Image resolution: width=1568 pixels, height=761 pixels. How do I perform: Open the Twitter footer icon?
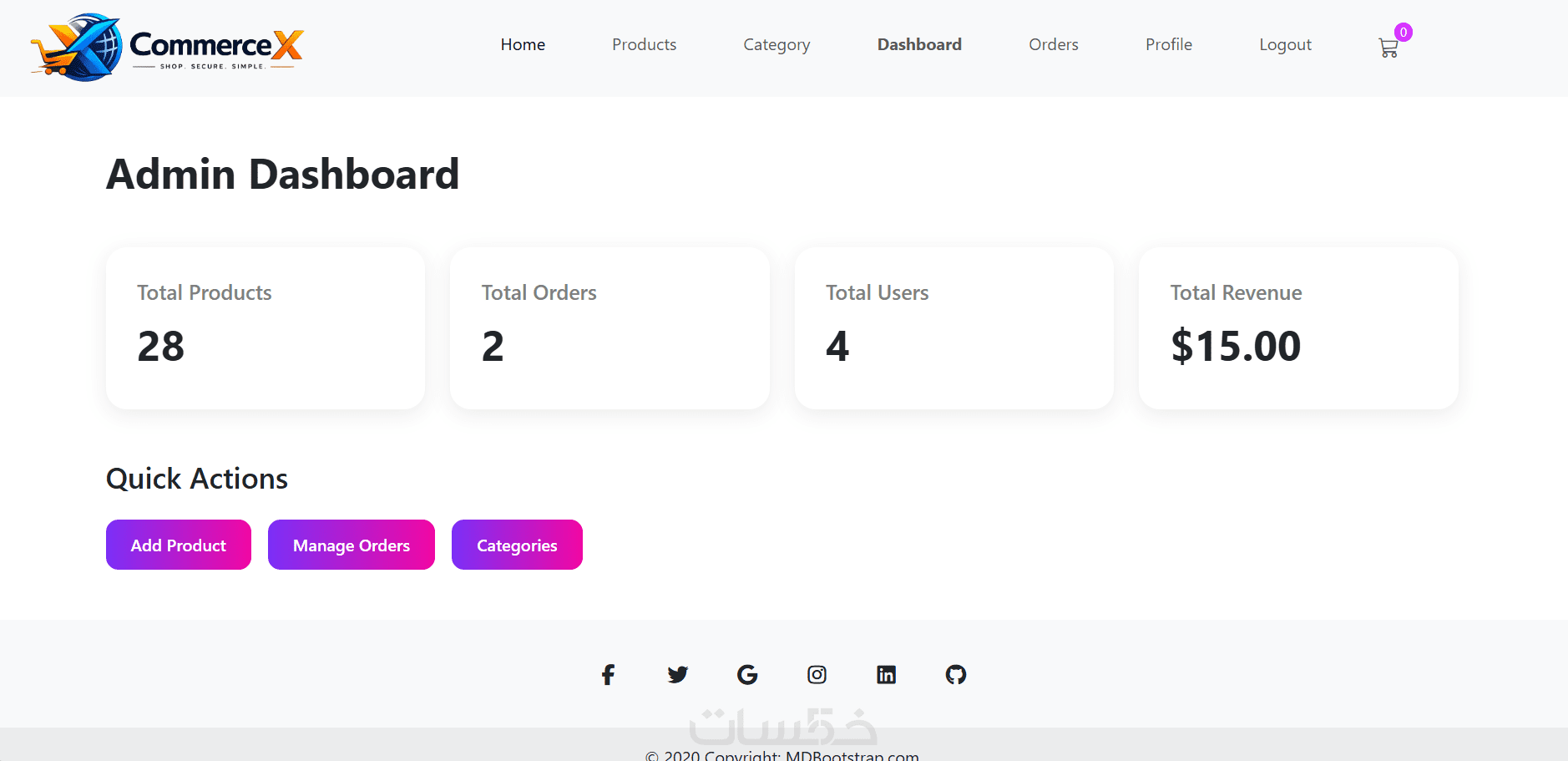pyautogui.click(x=677, y=674)
